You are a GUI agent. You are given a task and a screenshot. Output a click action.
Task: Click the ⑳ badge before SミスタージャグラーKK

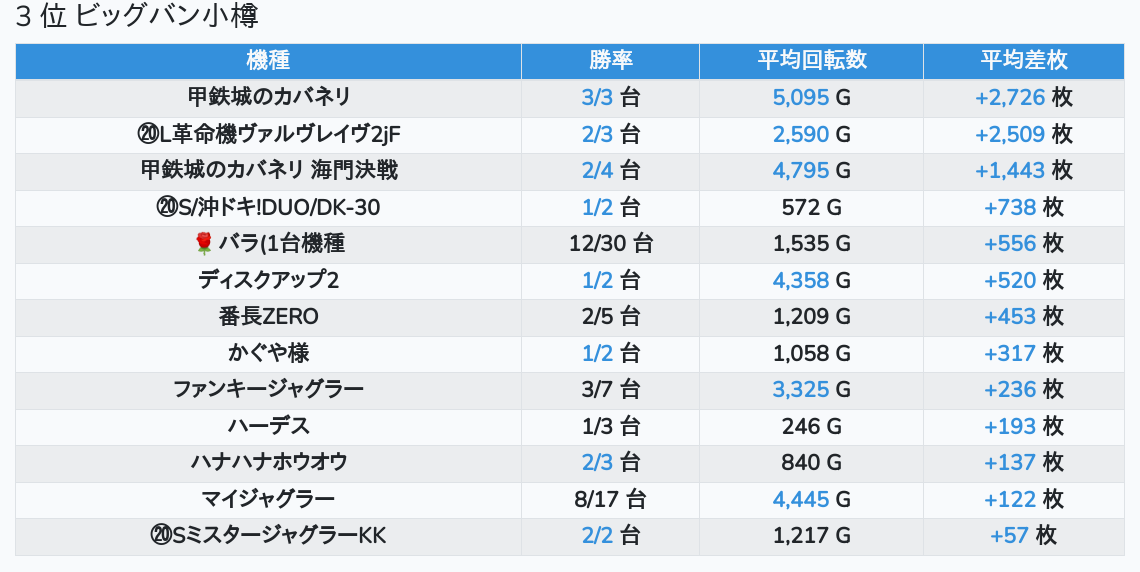[161, 536]
